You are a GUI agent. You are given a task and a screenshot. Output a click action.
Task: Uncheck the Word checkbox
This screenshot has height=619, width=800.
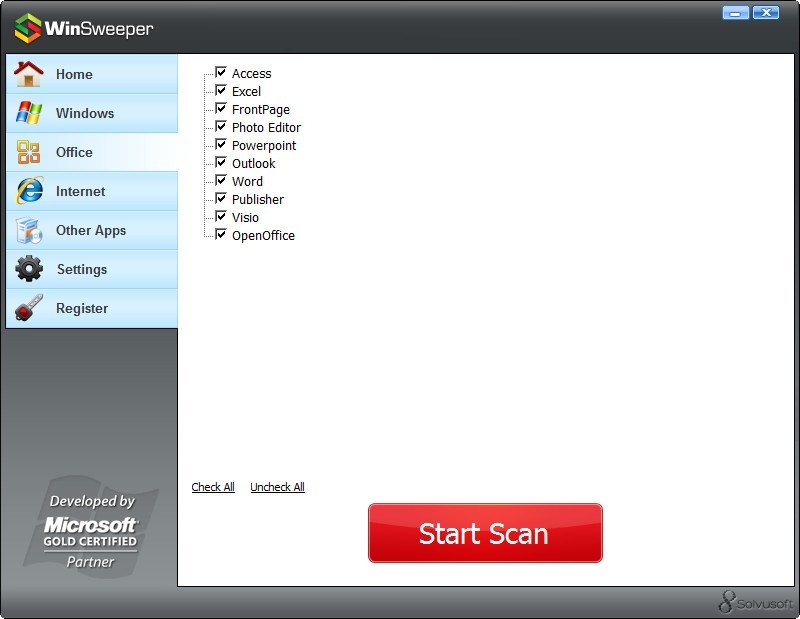point(221,180)
